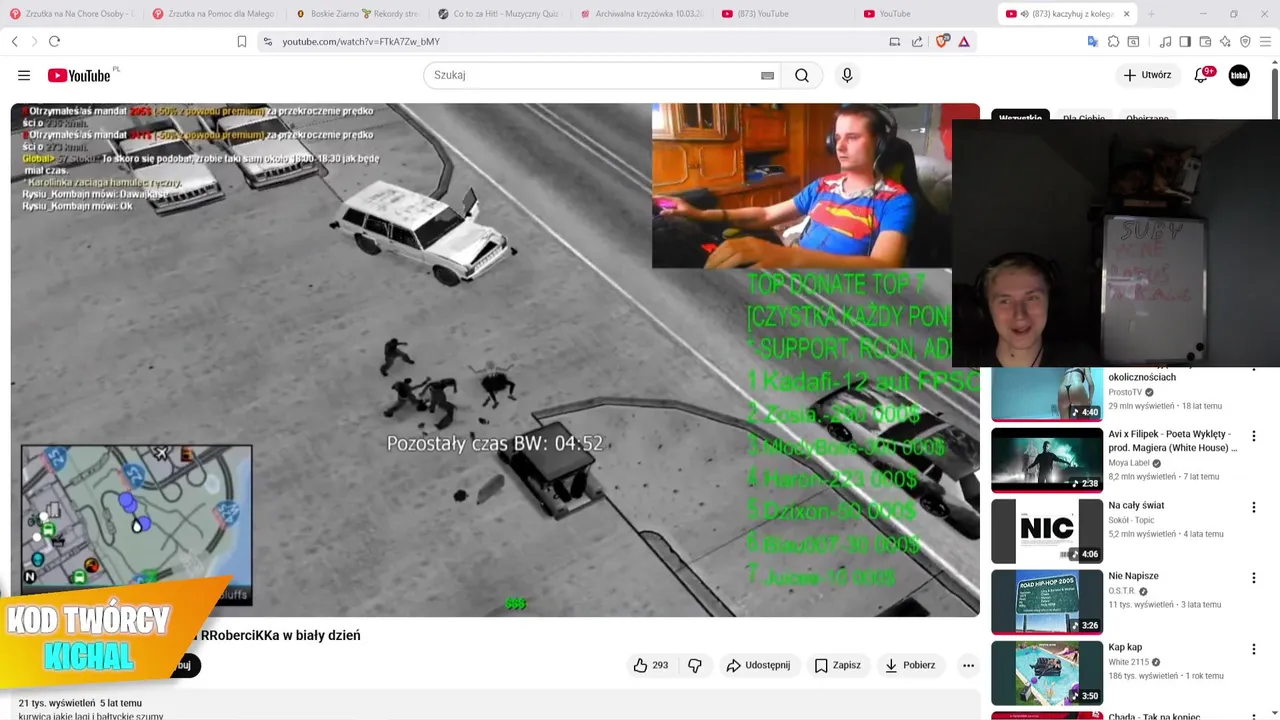Open a new browser tab
The image size is (1280, 720).
[x=1151, y=14]
